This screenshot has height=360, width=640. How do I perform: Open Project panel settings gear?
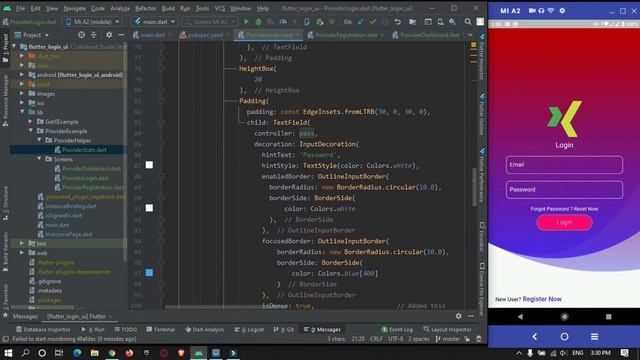pyautogui.click(x=109, y=35)
